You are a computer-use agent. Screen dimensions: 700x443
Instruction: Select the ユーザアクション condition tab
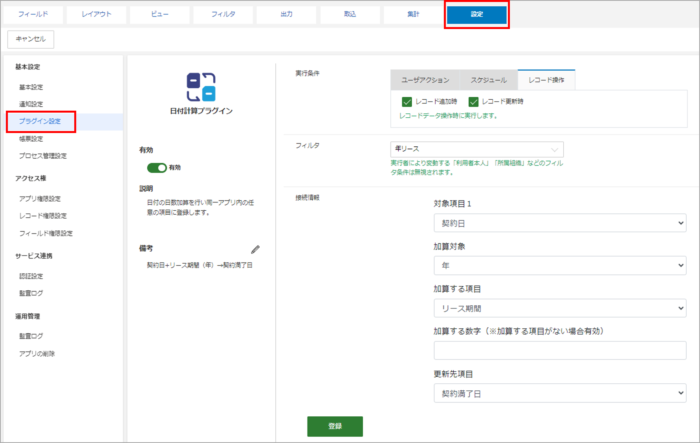coord(425,80)
